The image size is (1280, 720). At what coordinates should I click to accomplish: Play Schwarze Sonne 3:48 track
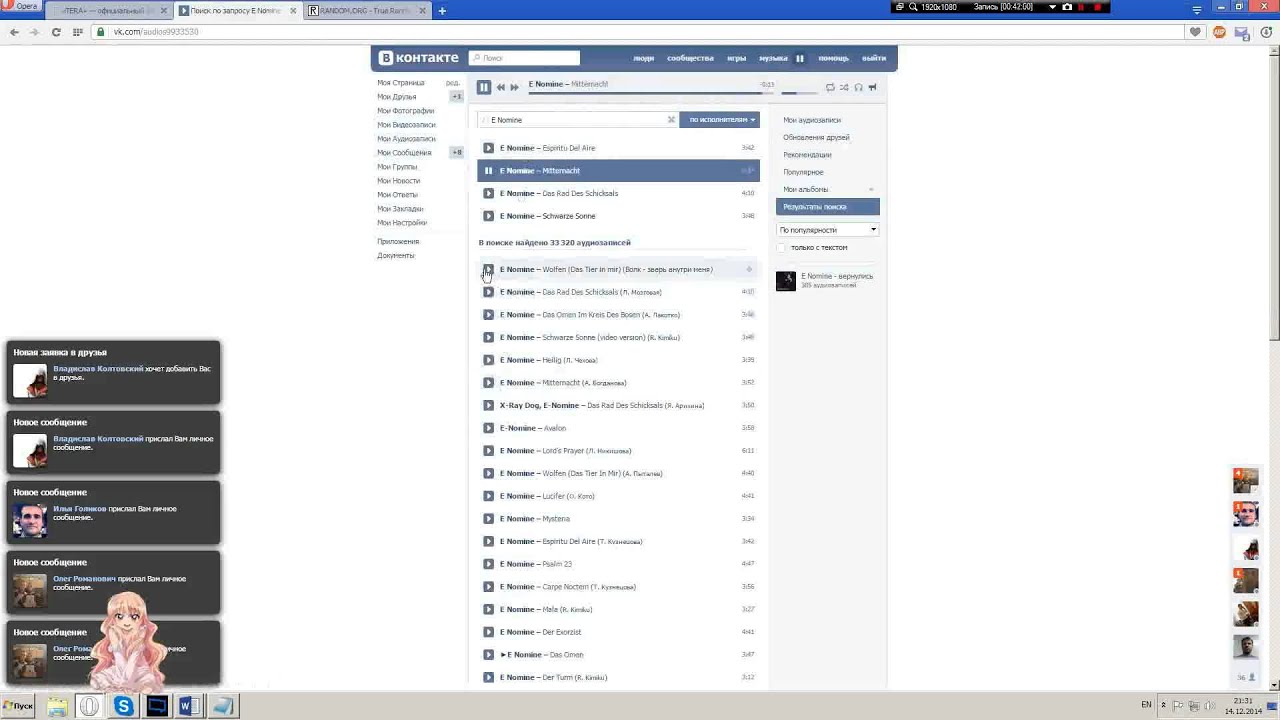pyautogui.click(x=488, y=216)
